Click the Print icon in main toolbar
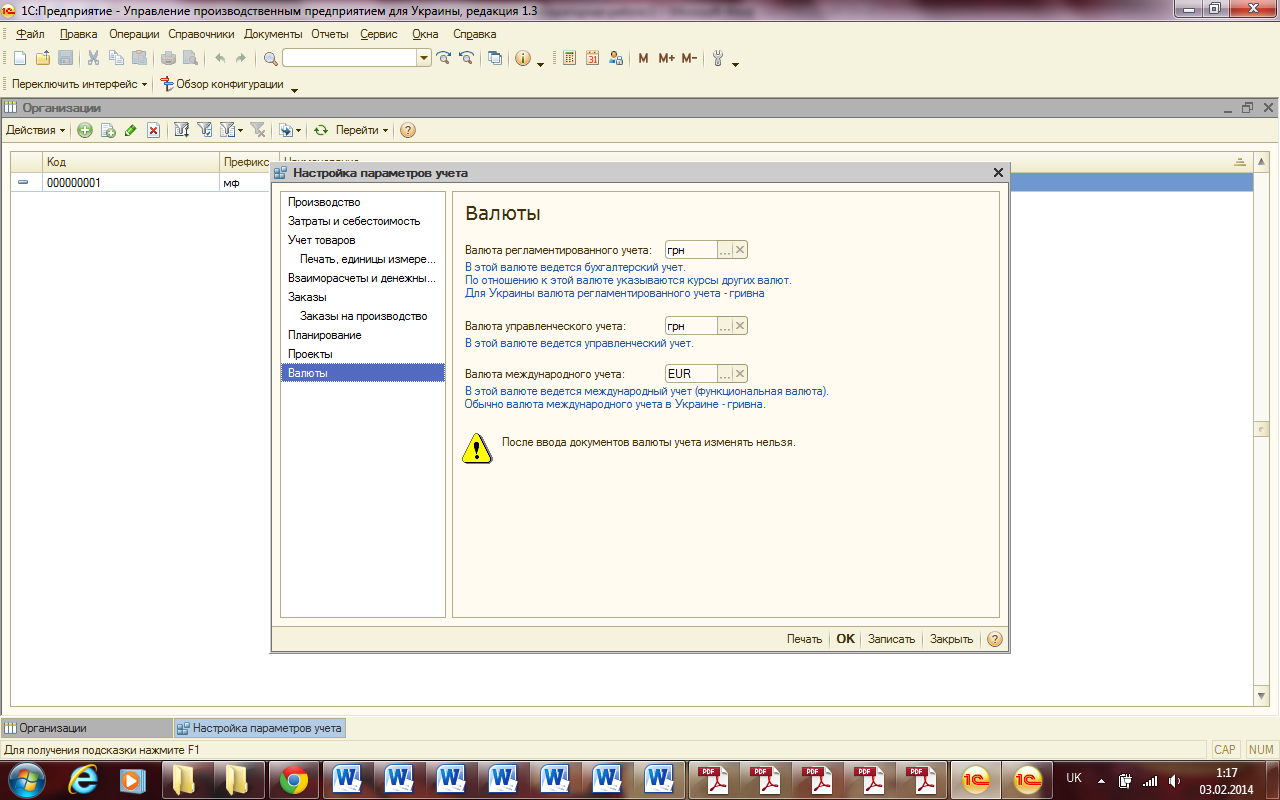The height and width of the screenshot is (800, 1280). [168, 58]
